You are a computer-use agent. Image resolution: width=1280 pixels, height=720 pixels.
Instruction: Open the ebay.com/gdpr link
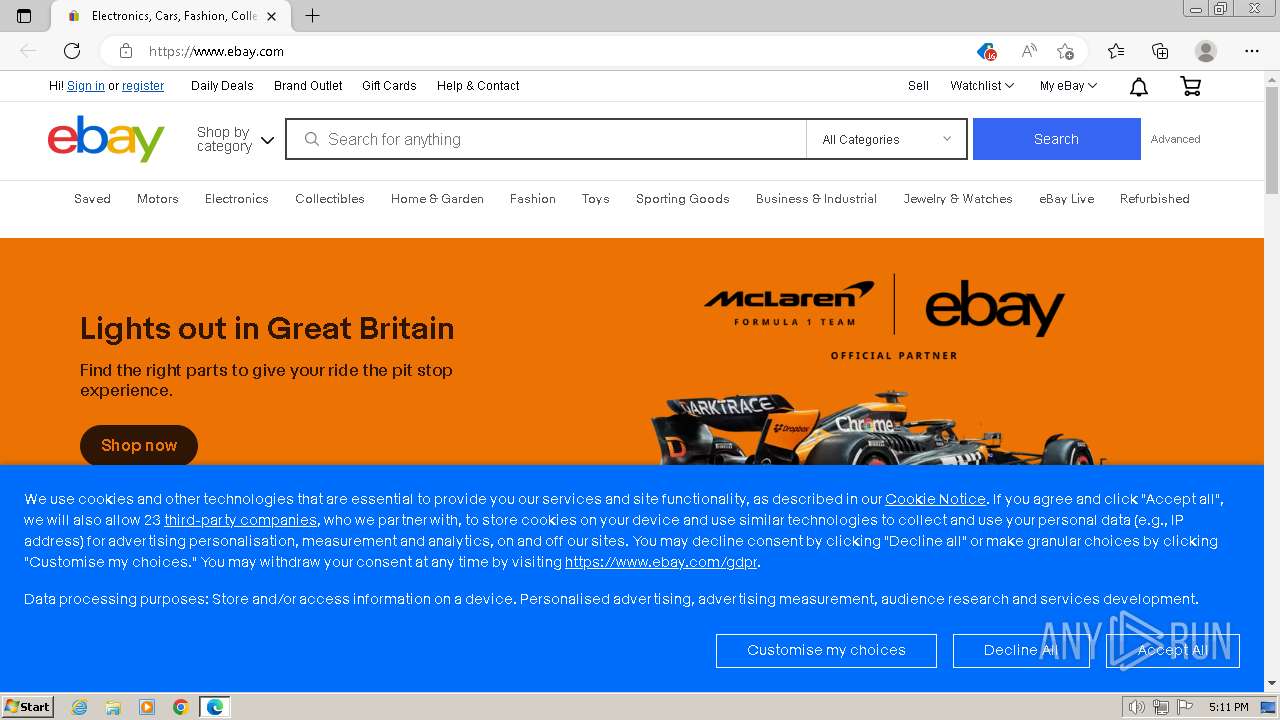coord(661,562)
